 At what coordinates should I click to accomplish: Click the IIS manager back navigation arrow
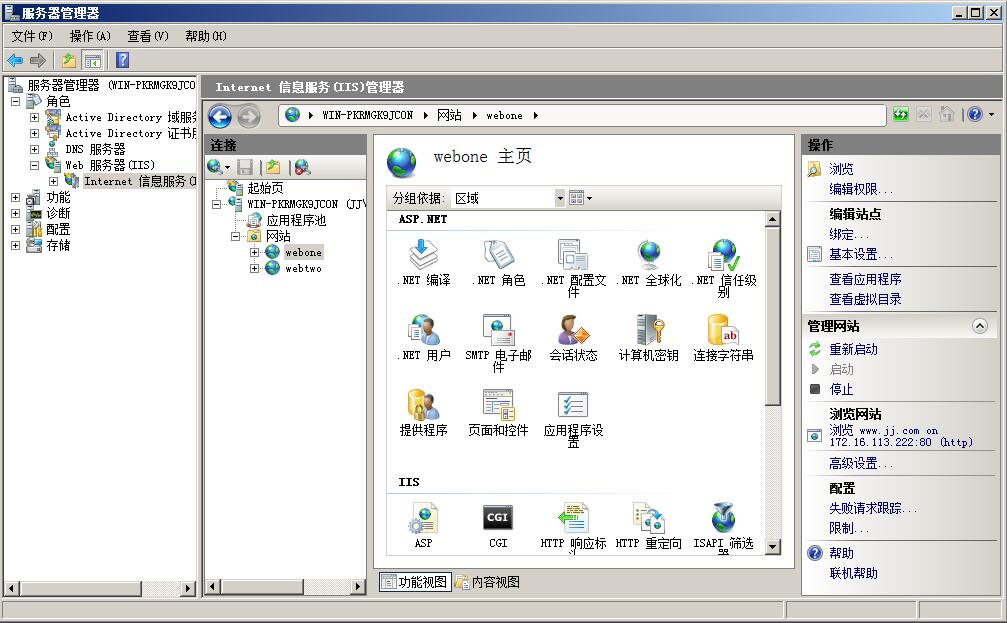tap(220, 116)
